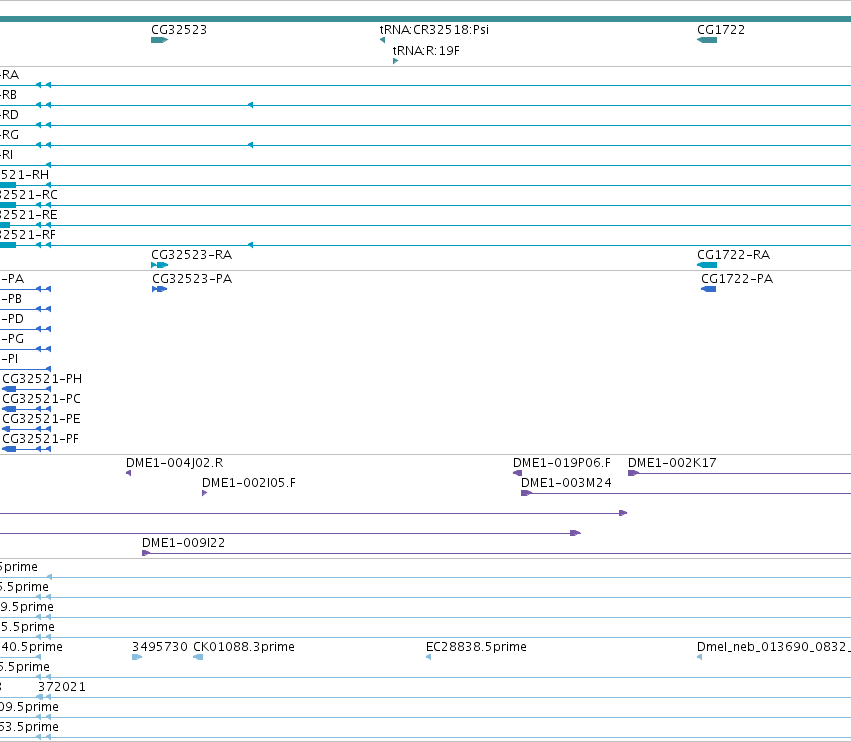This screenshot has height=742, width=851.
Task: Select the DME1-019P06.F label
Action: (x=562, y=463)
